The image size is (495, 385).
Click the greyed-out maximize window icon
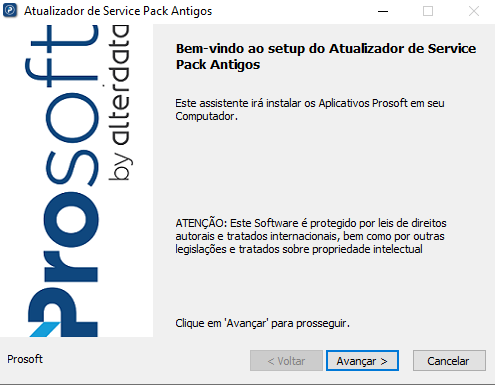(428, 11)
